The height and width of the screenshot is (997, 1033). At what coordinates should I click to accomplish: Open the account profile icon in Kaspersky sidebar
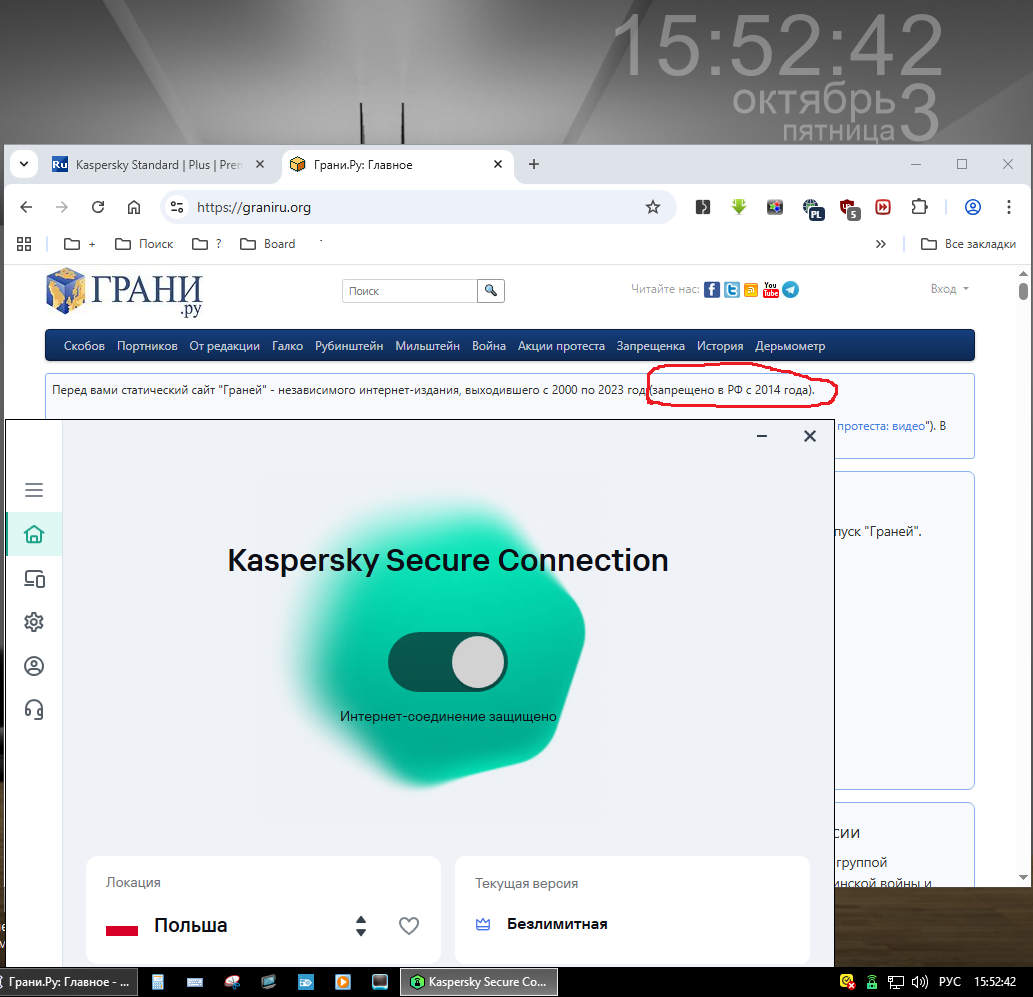(34, 666)
